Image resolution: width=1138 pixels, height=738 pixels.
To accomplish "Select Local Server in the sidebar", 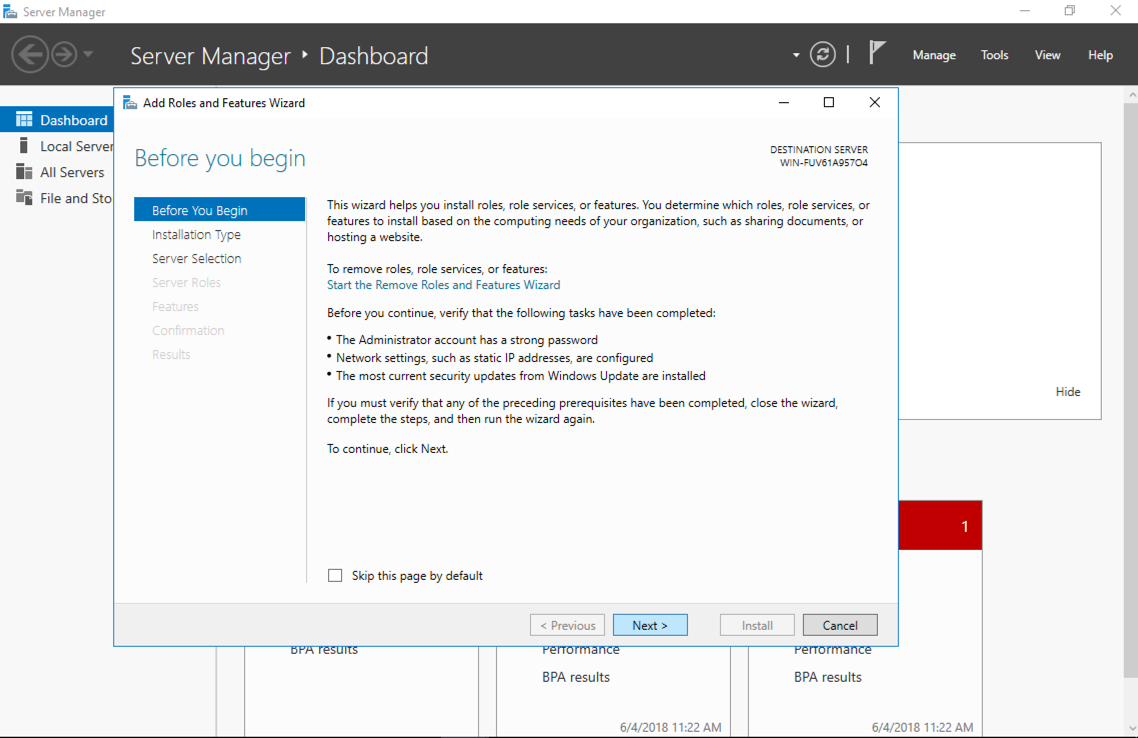I will click(57, 146).
